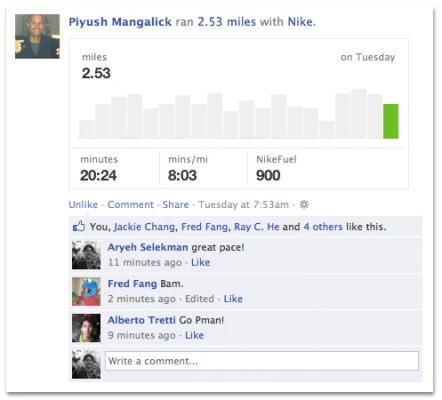The width and height of the screenshot is (442, 400).
Task: Open the post options gear icon
Action: tap(304, 204)
